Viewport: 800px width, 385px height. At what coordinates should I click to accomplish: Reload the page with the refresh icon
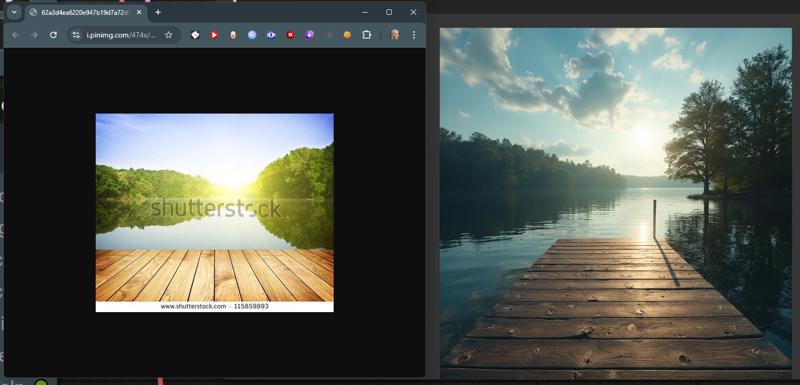point(53,35)
